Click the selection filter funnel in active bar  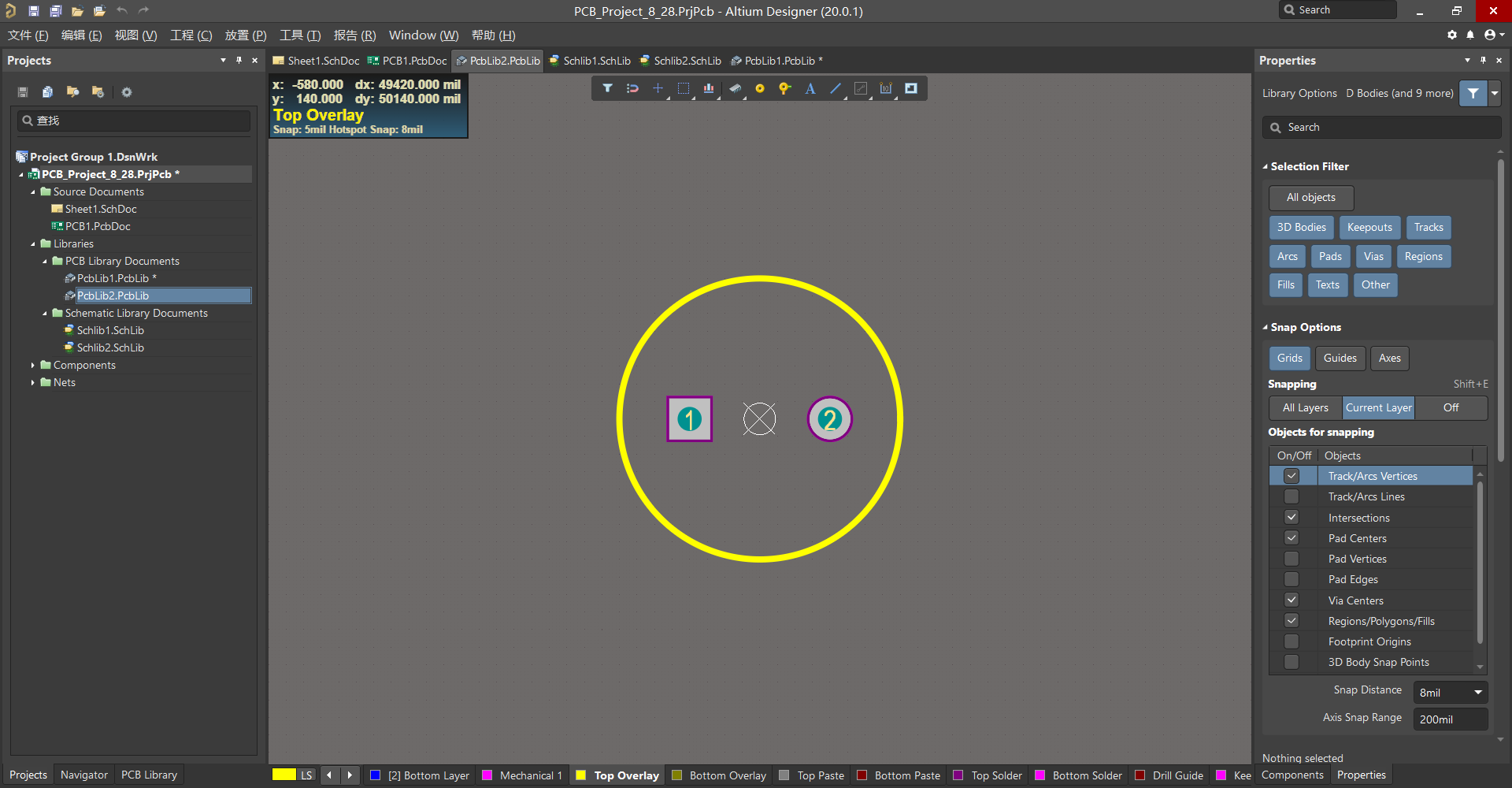pyautogui.click(x=607, y=88)
